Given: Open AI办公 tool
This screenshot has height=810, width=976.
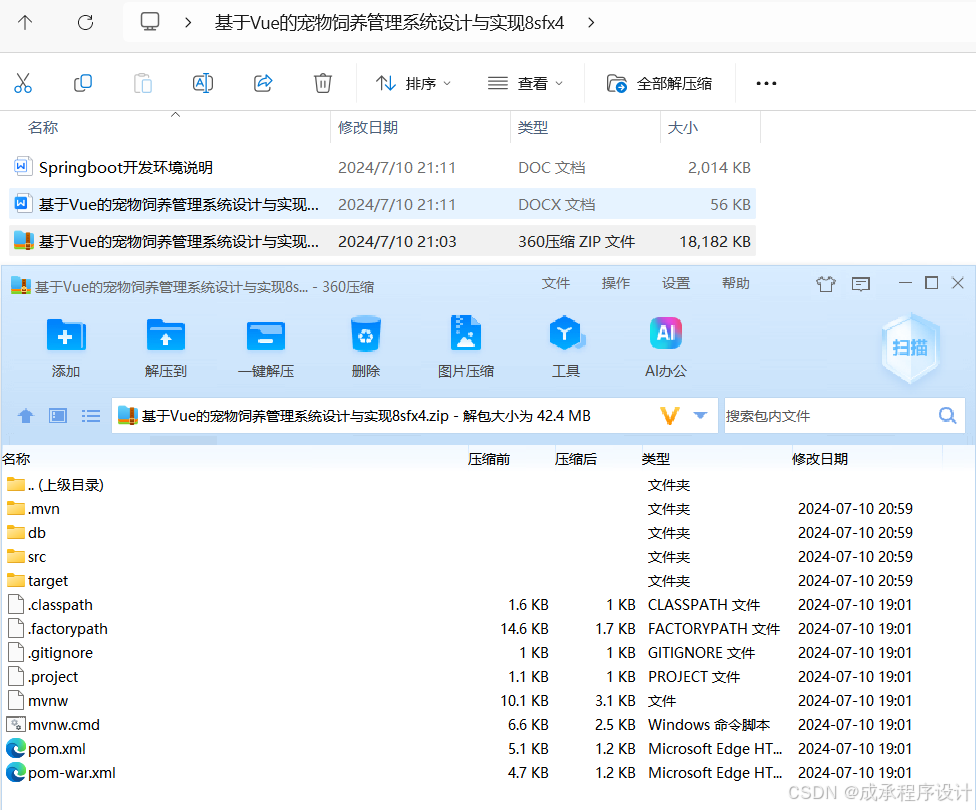Looking at the screenshot, I should coord(665,347).
